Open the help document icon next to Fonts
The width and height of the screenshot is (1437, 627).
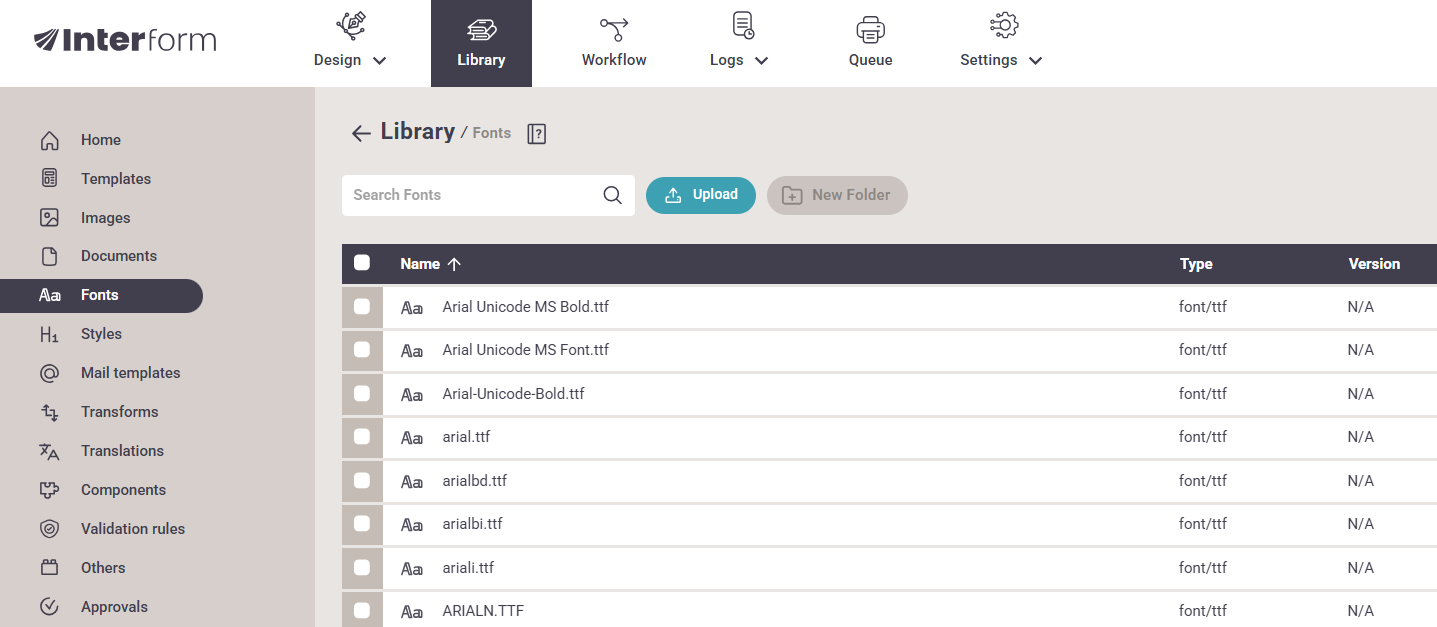point(537,134)
